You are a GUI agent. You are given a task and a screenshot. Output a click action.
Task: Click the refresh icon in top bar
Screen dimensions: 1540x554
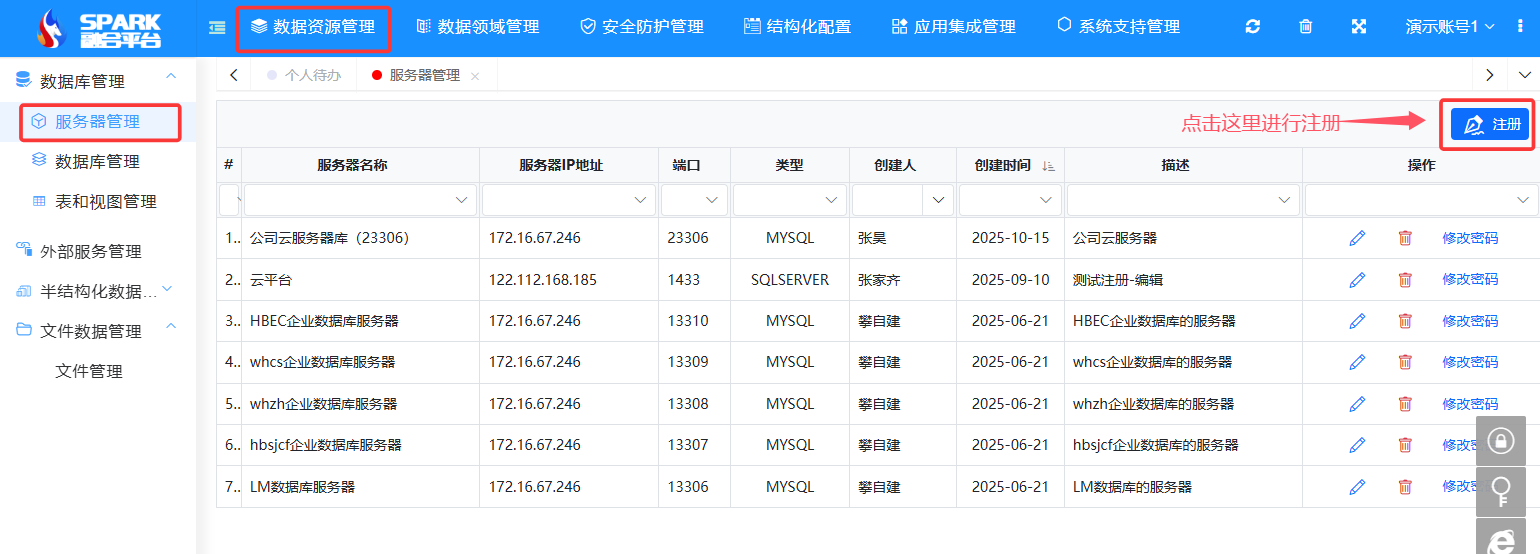click(1253, 27)
